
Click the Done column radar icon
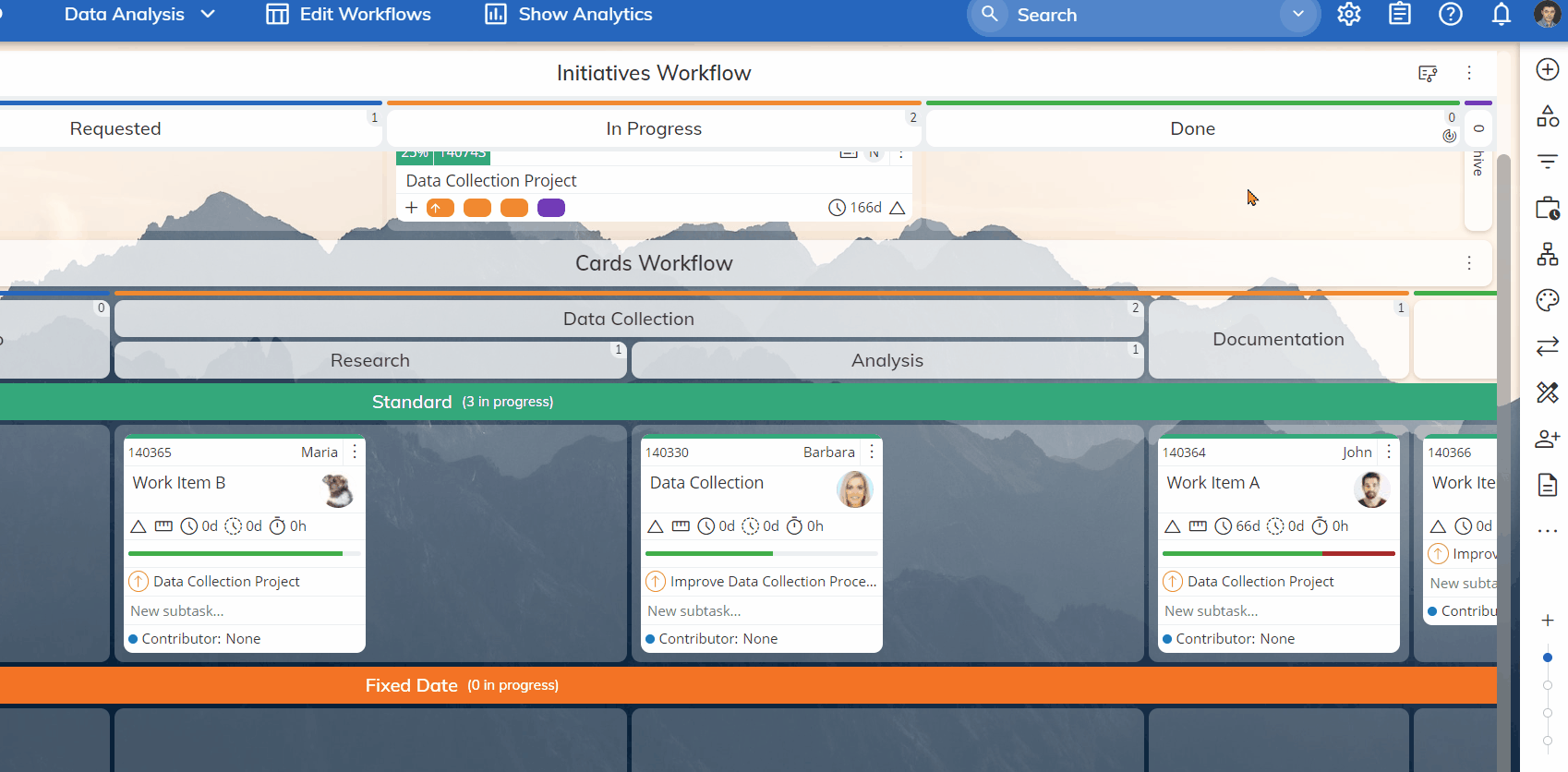coord(1450,136)
